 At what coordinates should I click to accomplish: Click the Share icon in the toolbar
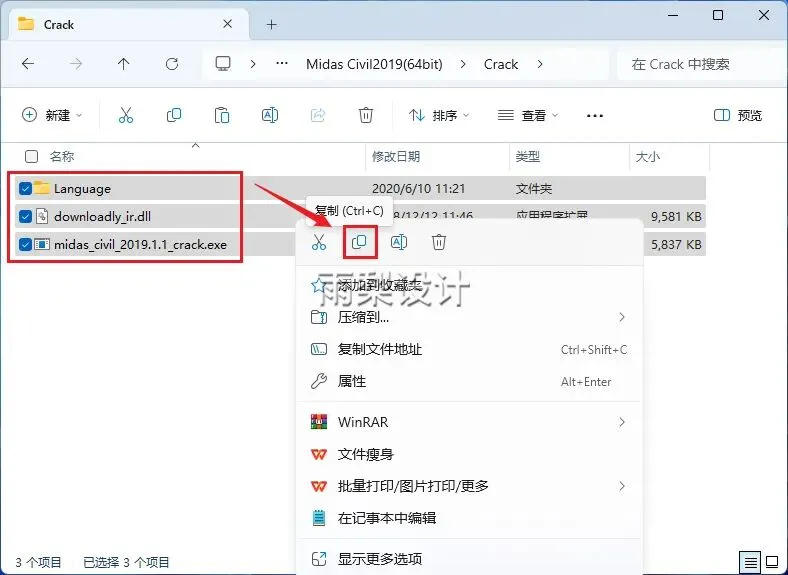click(x=318, y=116)
